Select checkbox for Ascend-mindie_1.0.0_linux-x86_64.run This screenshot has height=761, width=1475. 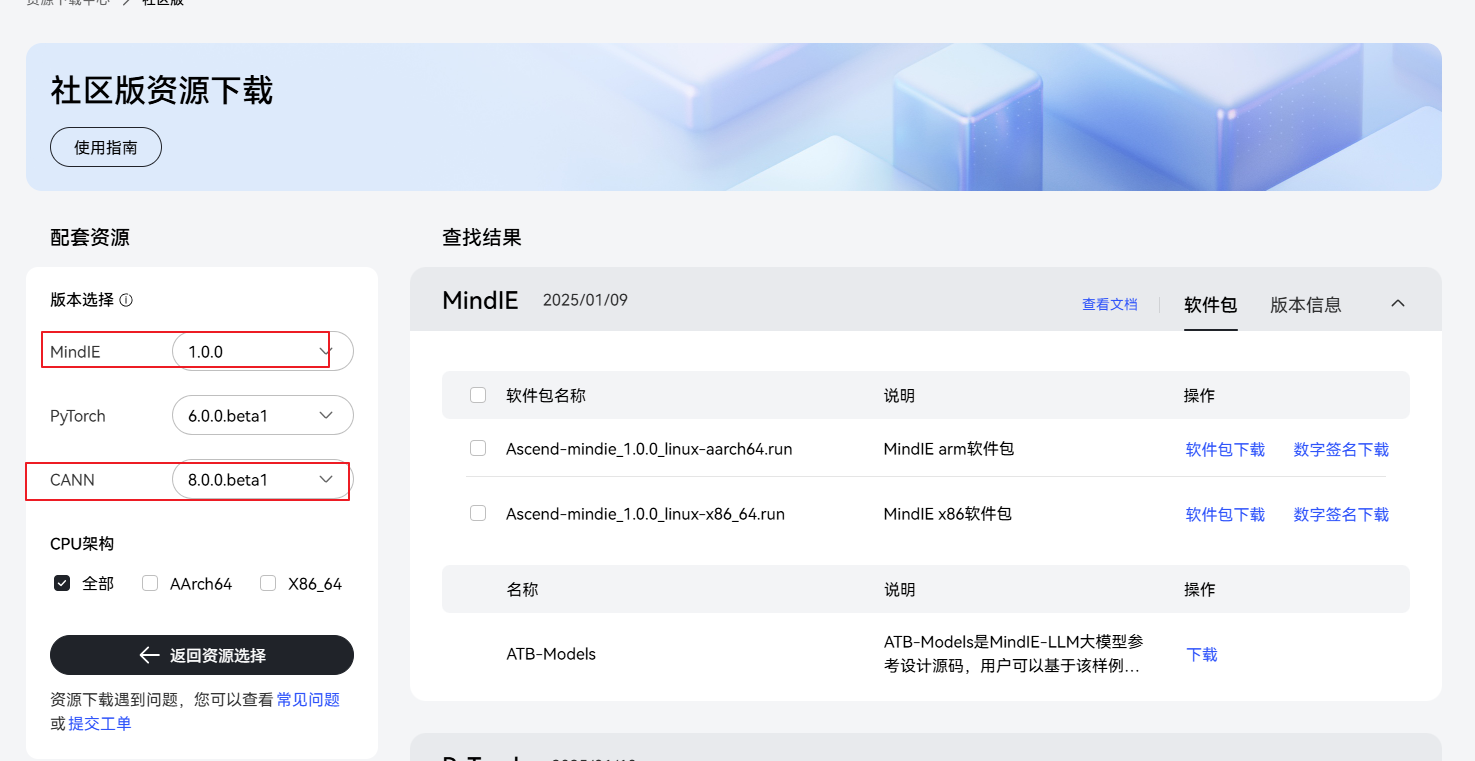(x=478, y=513)
